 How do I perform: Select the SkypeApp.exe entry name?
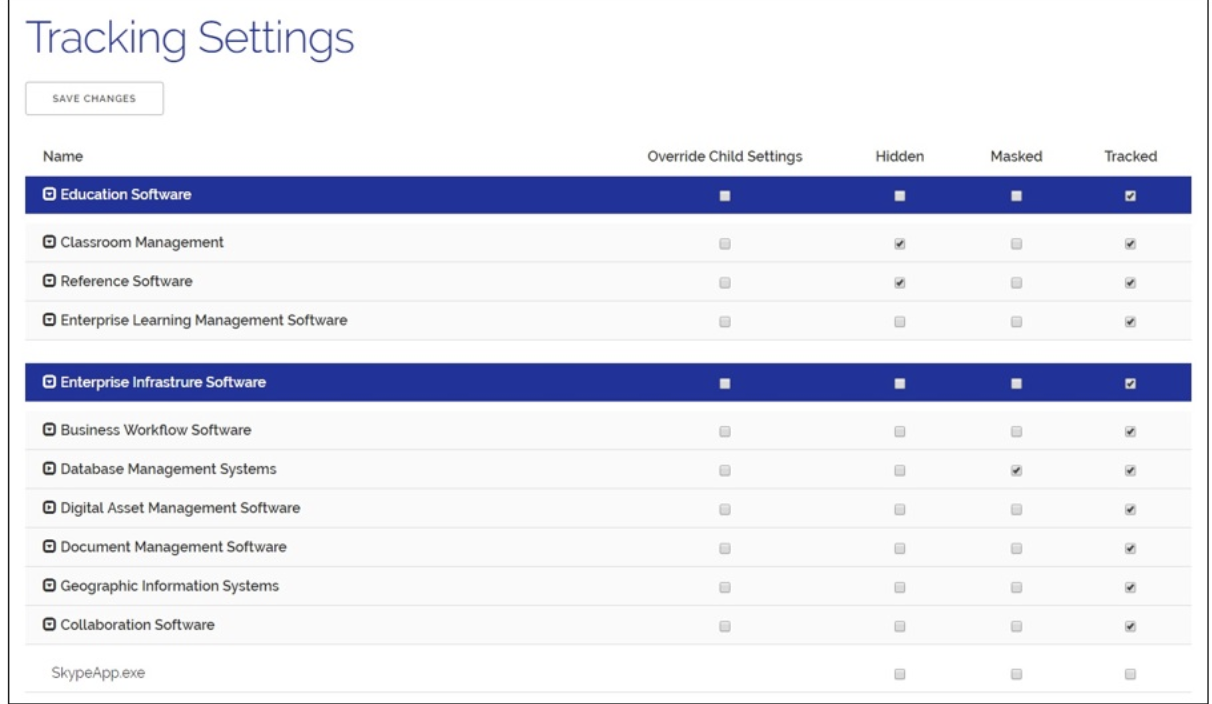point(98,674)
